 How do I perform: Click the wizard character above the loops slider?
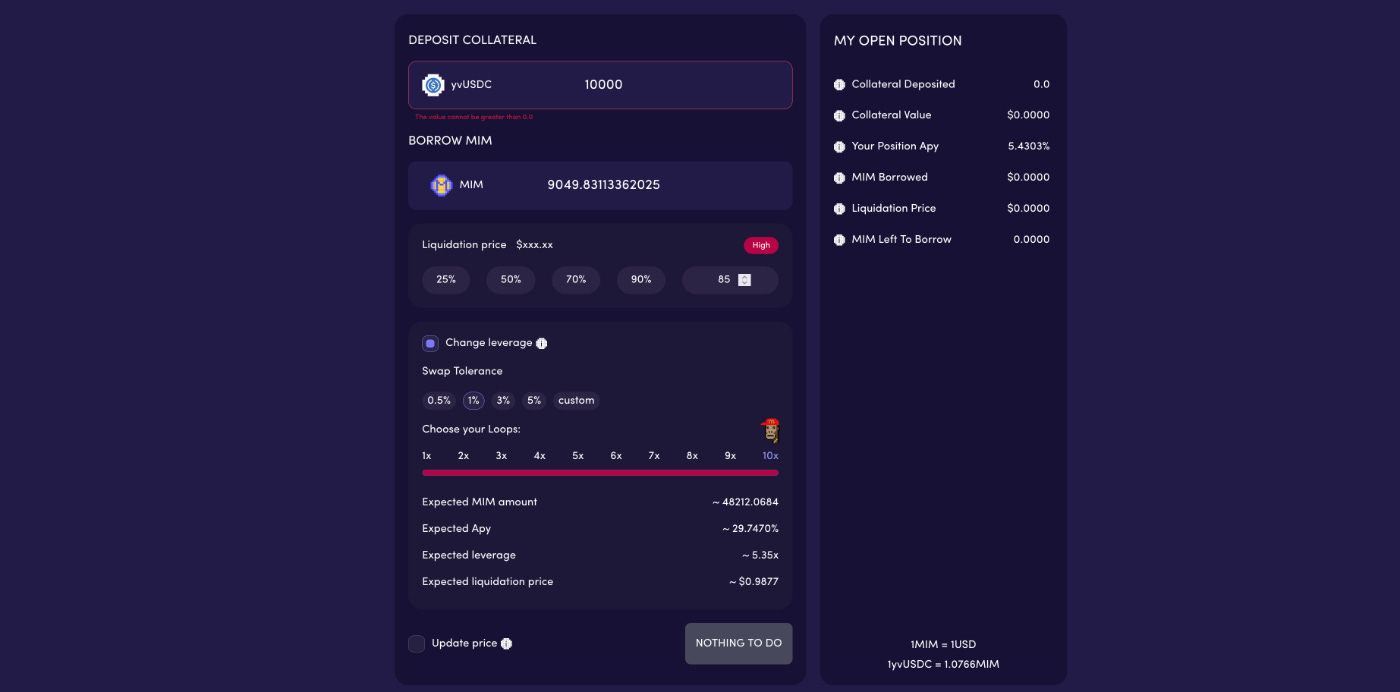coord(769,430)
